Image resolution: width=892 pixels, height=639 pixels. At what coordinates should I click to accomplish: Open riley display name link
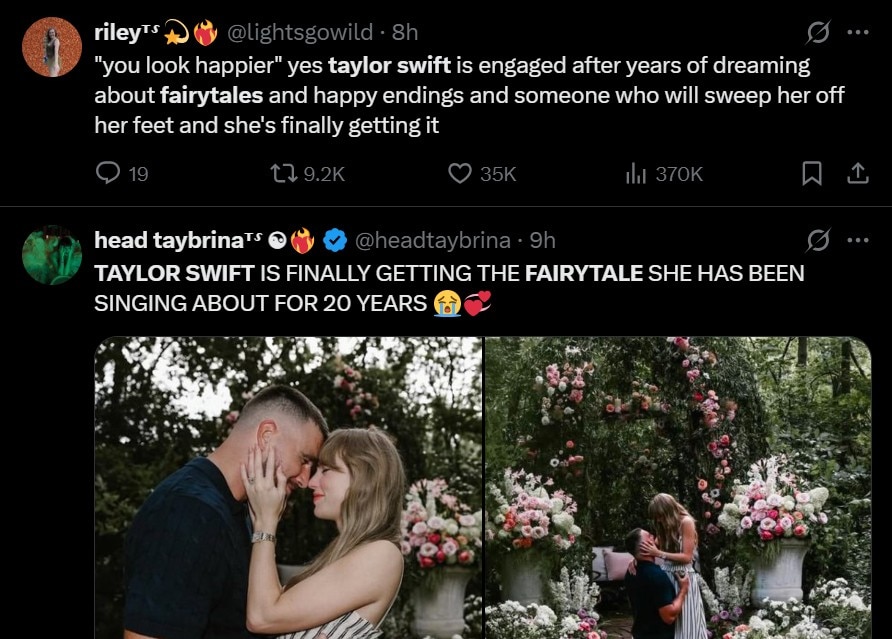(x=119, y=32)
